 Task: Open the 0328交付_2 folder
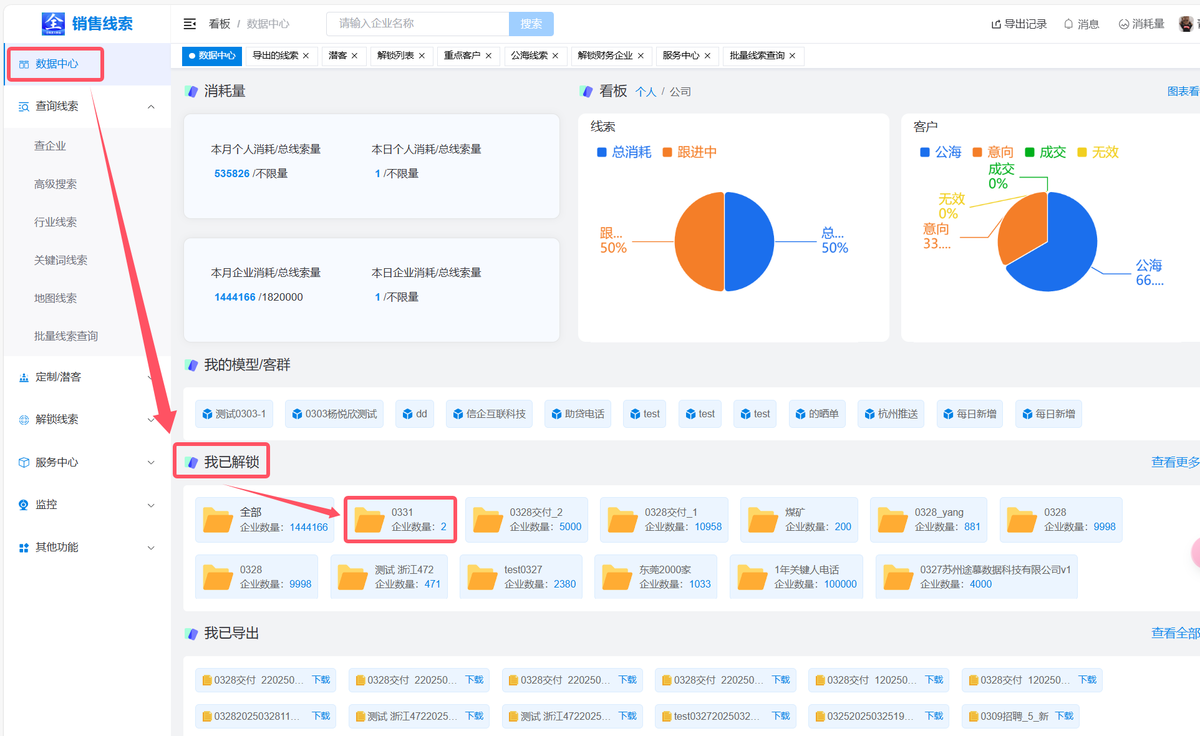pyautogui.click(x=527, y=520)
